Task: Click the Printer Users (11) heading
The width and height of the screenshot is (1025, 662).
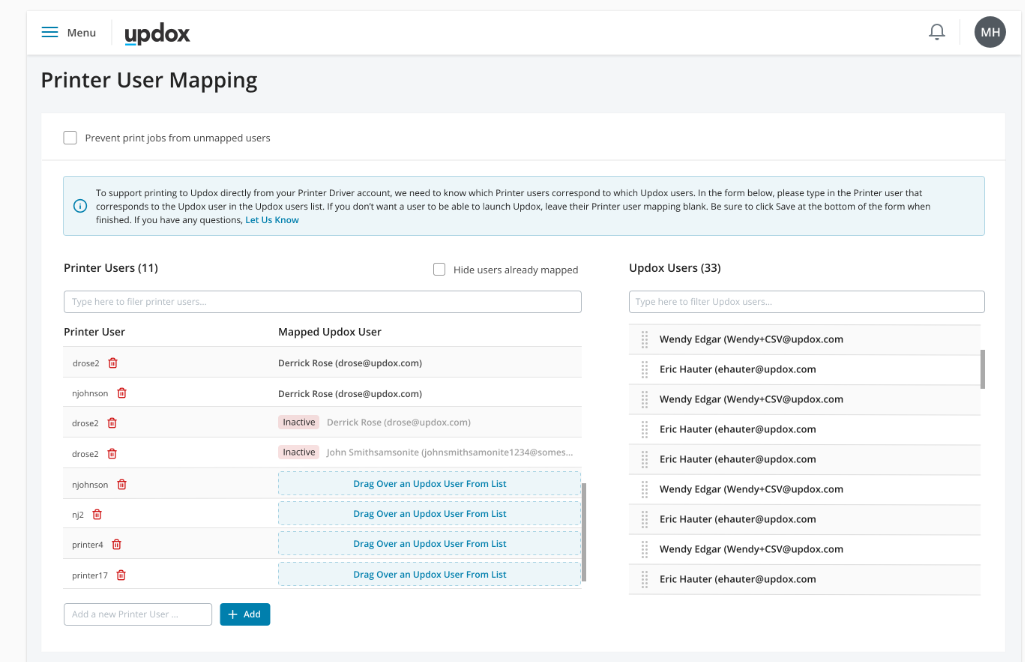Action: pos(110,268)
